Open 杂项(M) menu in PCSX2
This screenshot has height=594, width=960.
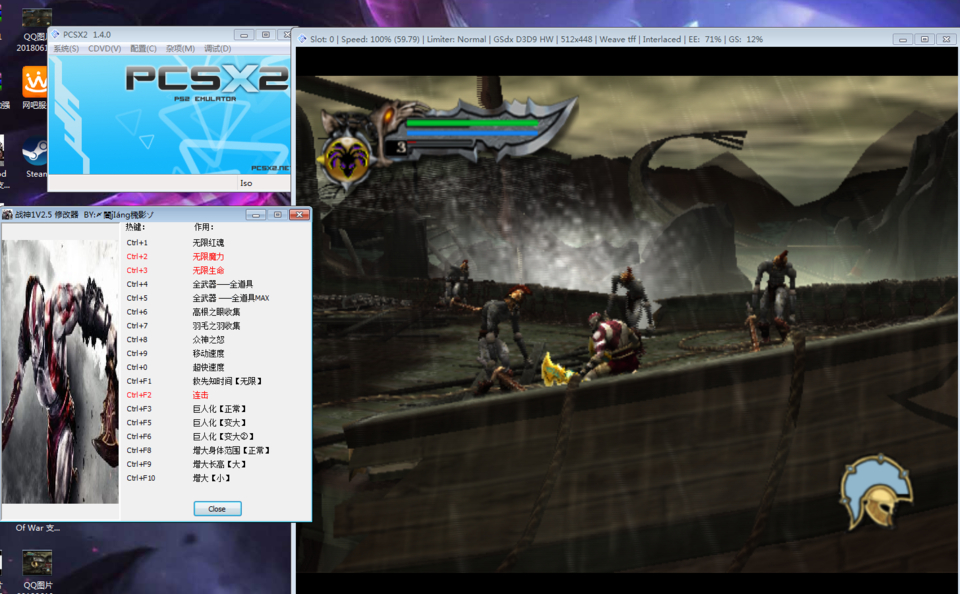click(x=180, y=48)
